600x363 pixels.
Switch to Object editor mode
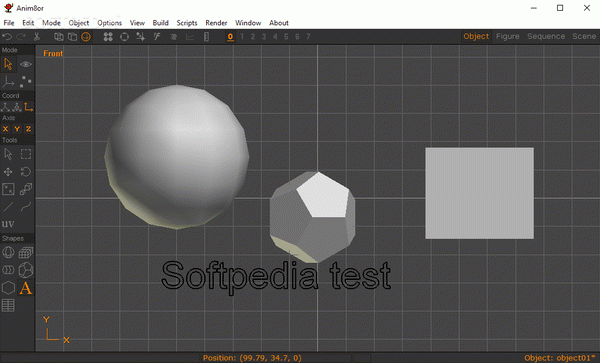click(476, 36)
